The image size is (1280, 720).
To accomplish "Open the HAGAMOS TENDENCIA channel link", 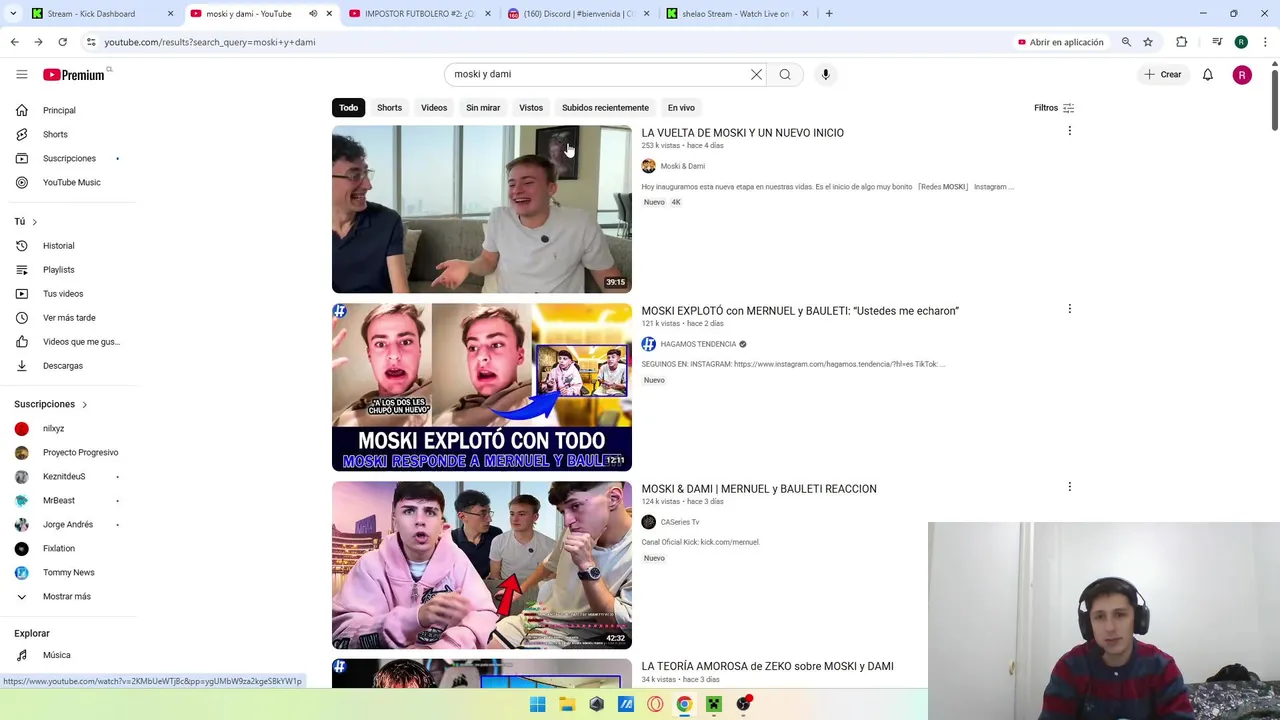I will pos(698,344).
